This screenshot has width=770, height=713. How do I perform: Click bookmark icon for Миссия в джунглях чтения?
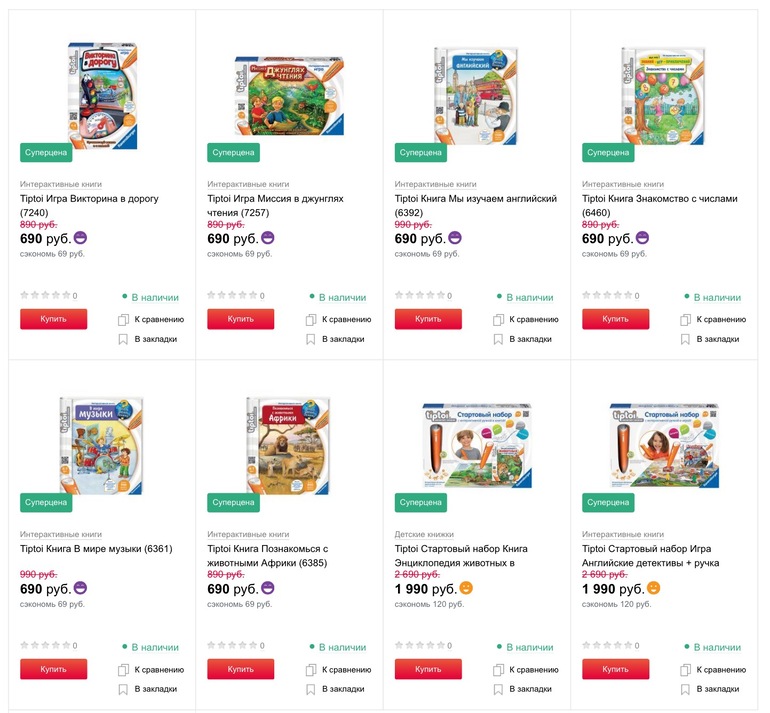tap(311, 340)
